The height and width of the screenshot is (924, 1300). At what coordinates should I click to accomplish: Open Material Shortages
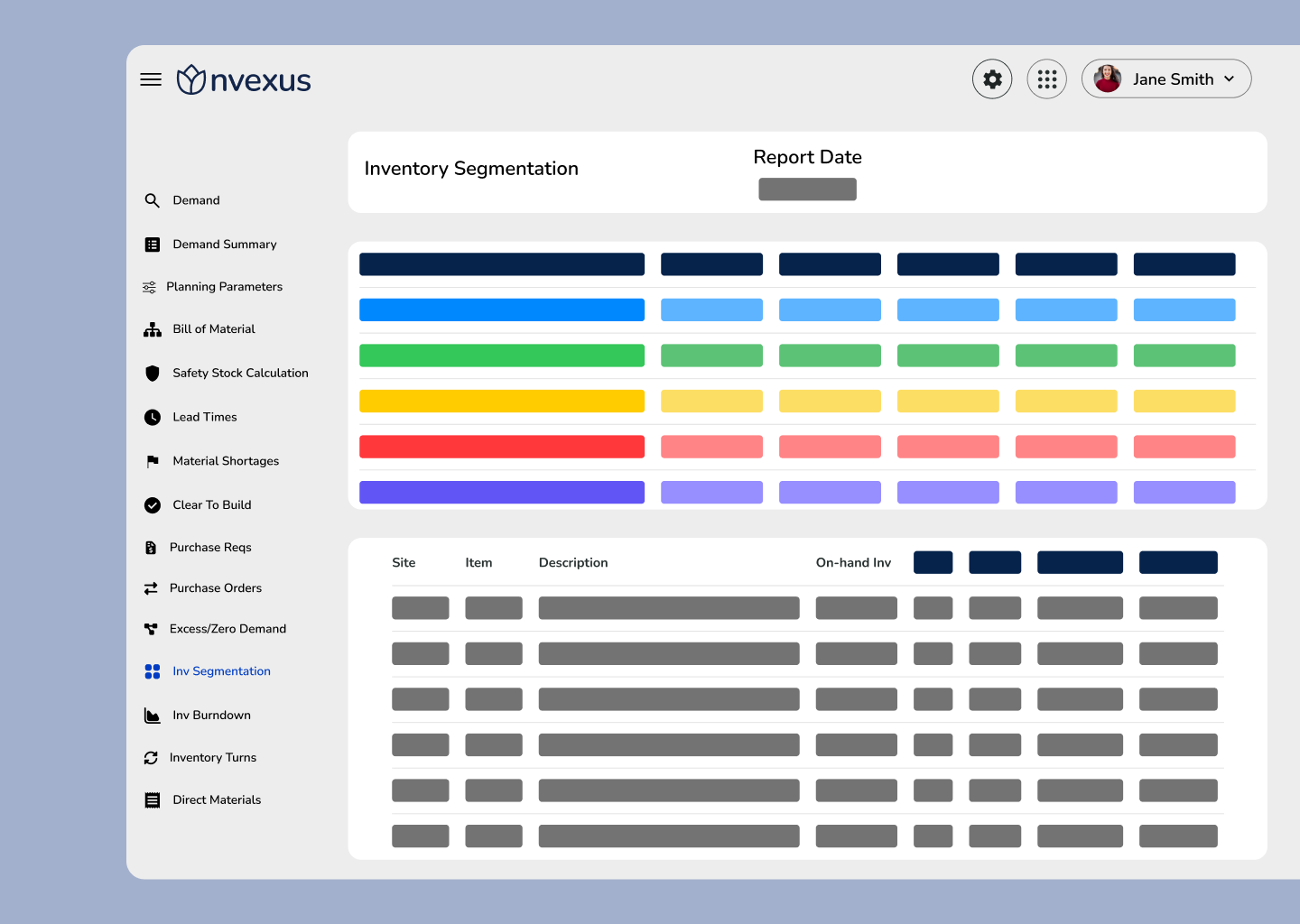[226, 461]
